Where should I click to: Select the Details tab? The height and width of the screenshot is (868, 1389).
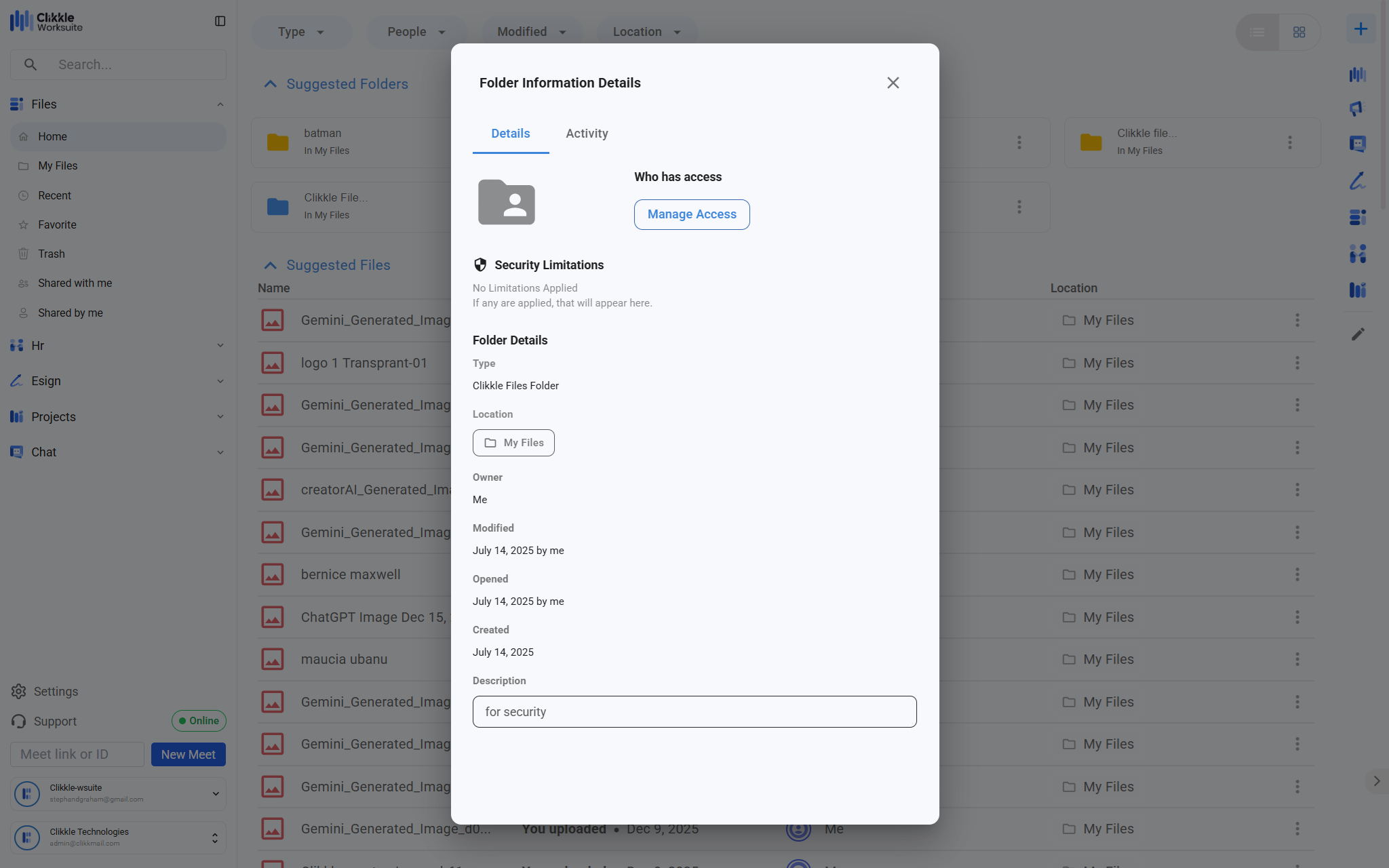[510, 134]
